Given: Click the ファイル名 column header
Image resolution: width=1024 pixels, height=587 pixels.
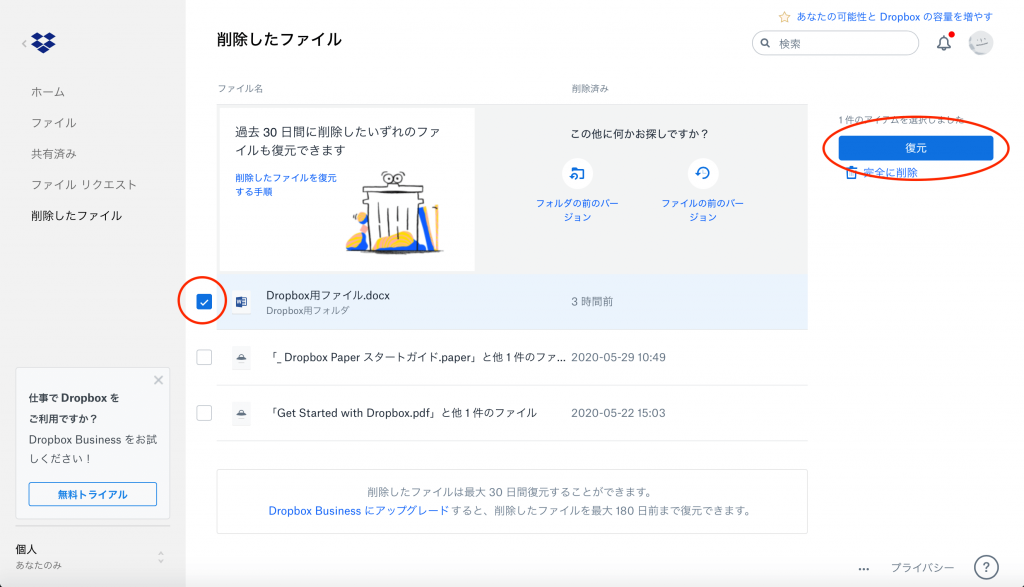Looking at the screenshot, I should 240,89.
